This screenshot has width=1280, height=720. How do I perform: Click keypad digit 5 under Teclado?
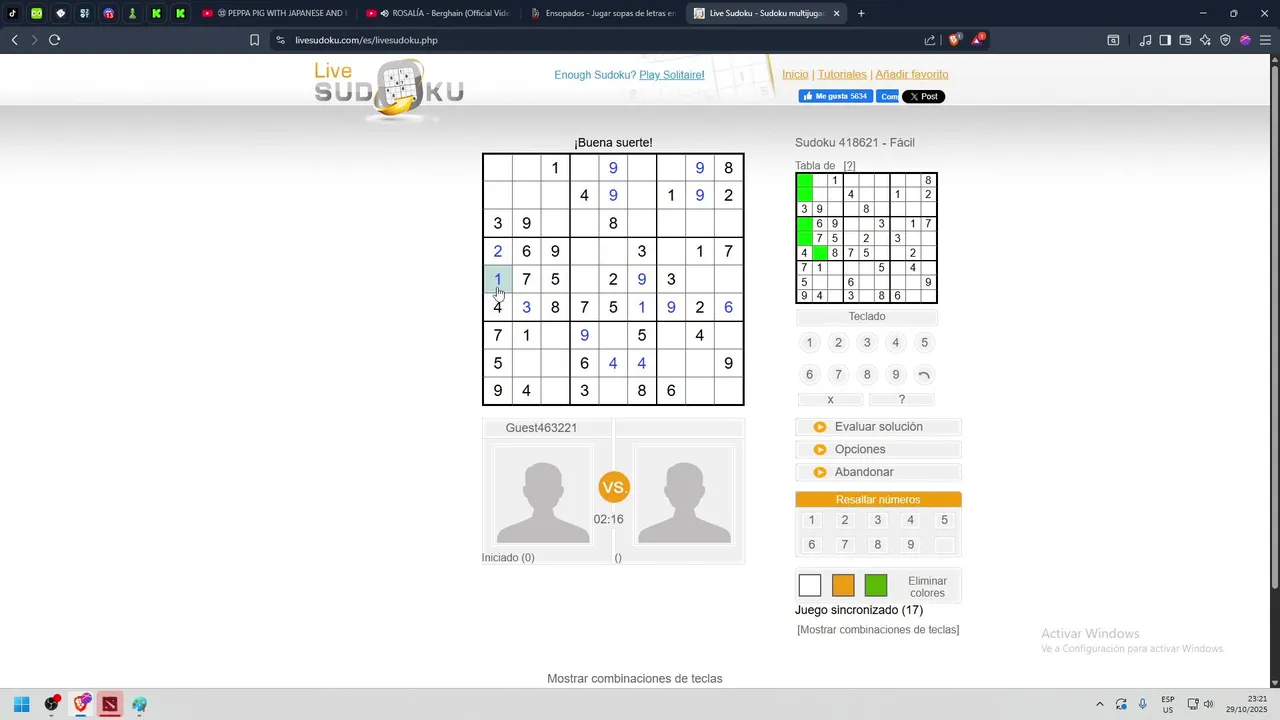(924, 343)
